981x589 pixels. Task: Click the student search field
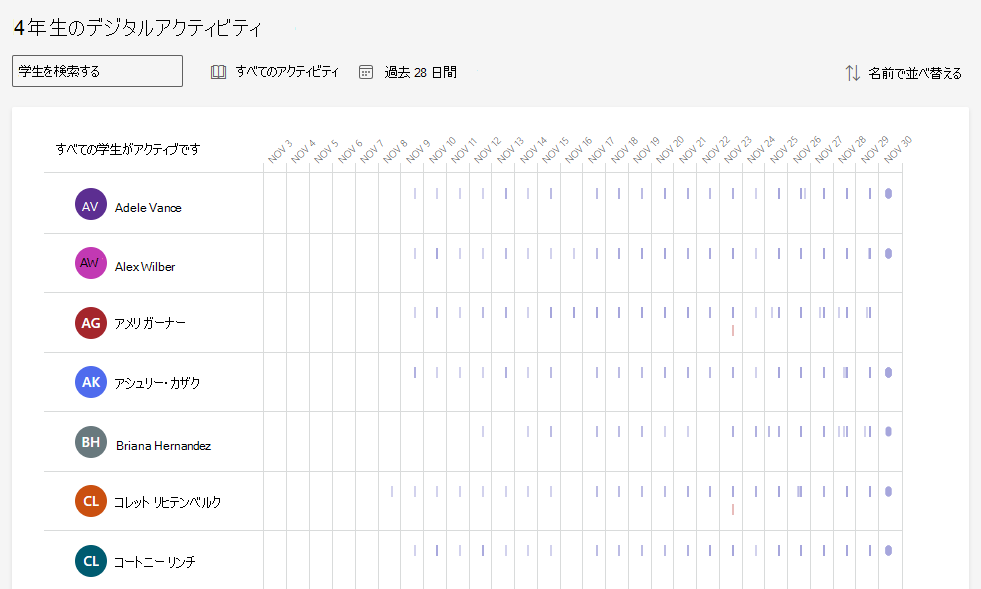[x=98, y=71]
